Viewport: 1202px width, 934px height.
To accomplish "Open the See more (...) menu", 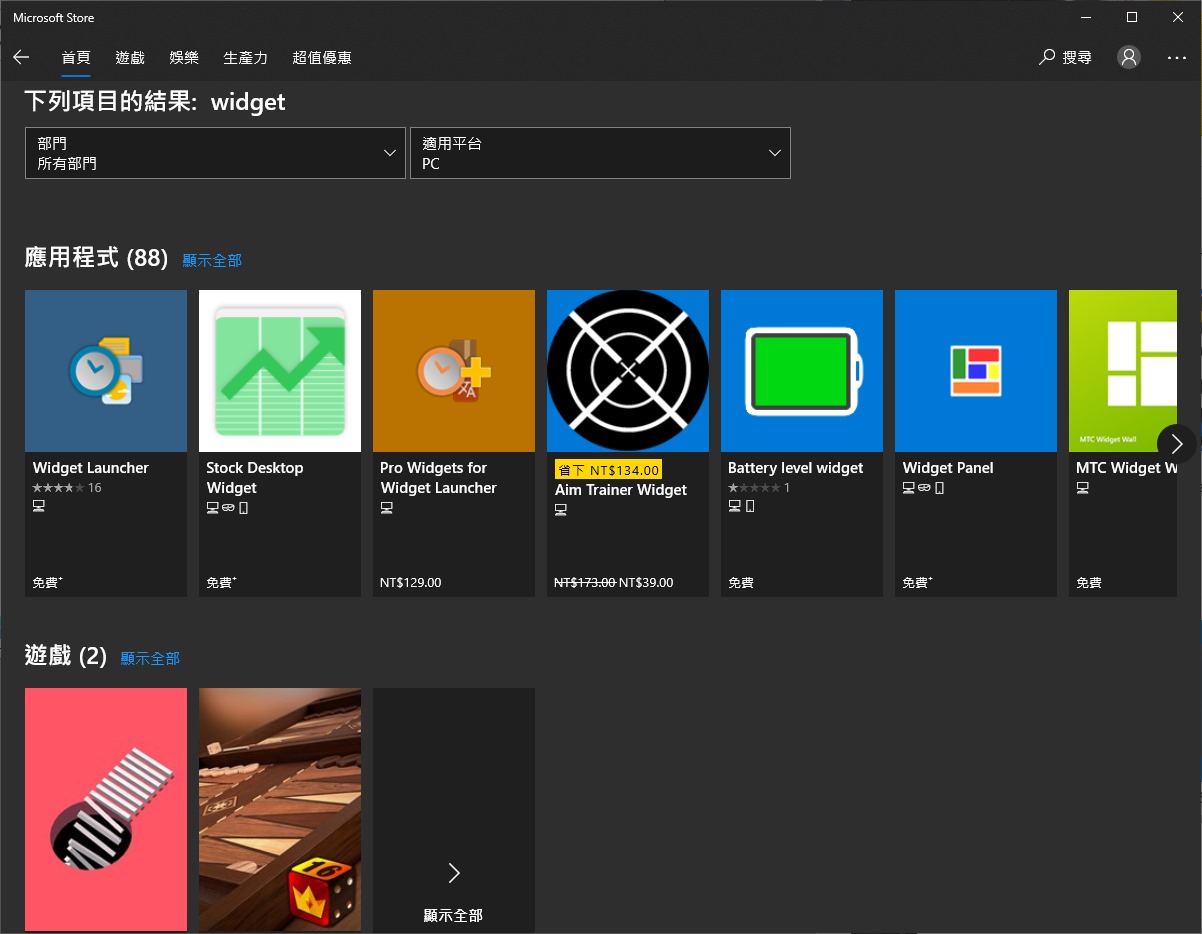I will click(x=1177, y=57).
